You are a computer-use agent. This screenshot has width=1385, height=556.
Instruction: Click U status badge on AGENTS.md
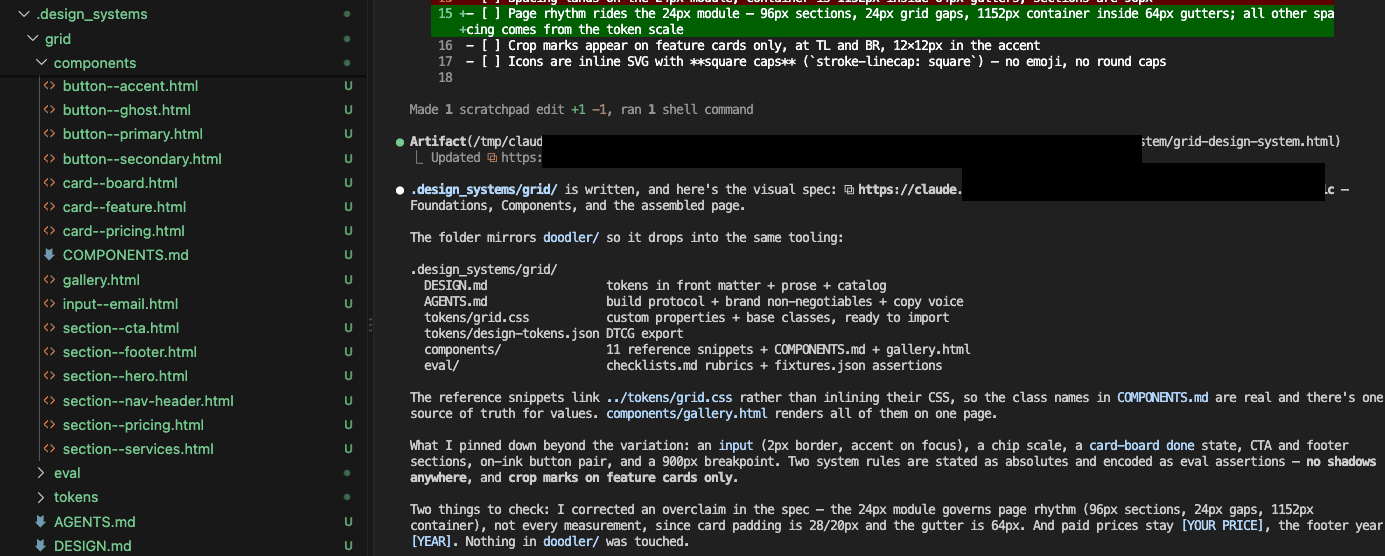tap(348, 522)
